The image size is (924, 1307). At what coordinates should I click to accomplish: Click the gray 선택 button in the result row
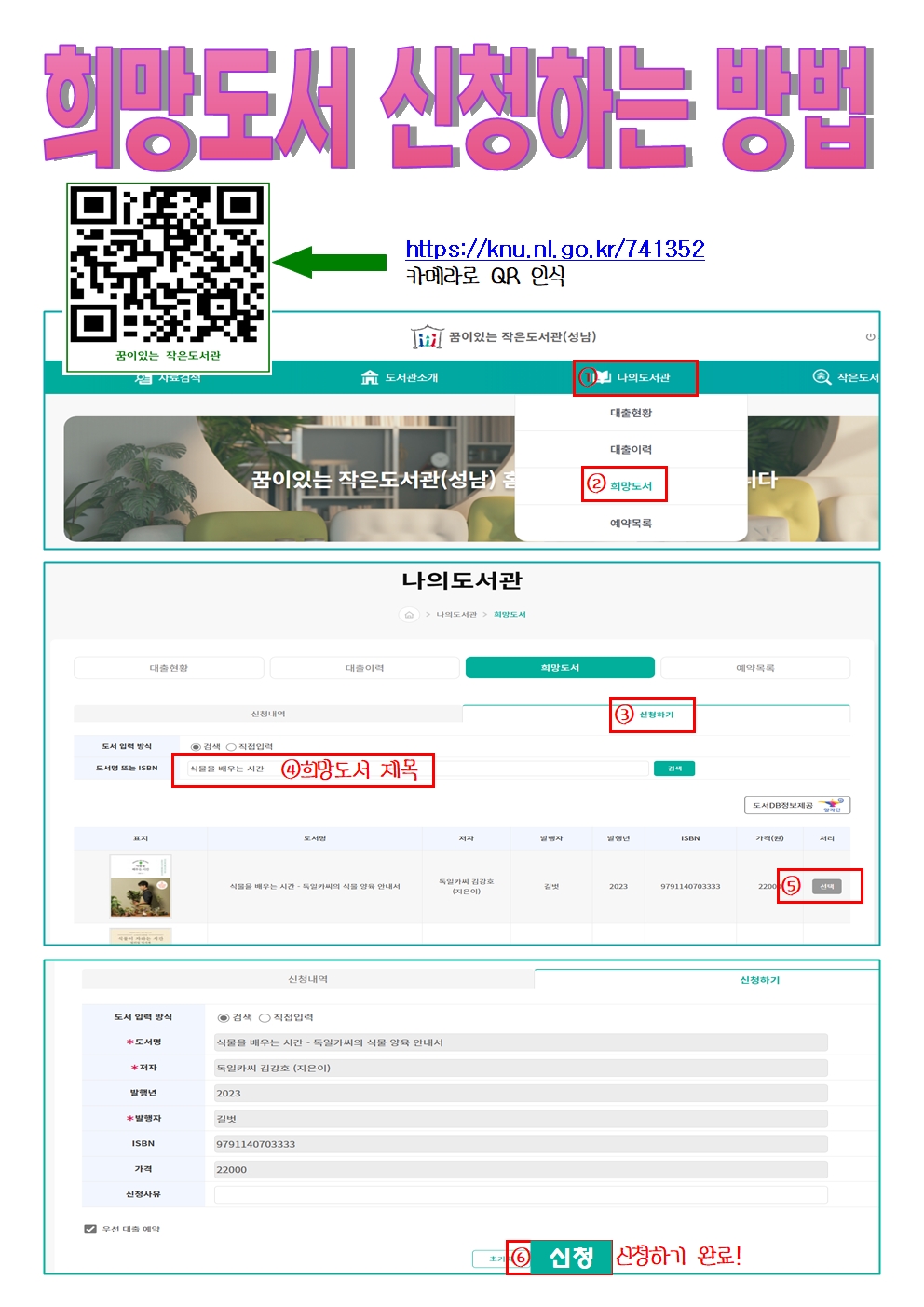point(827,887)
